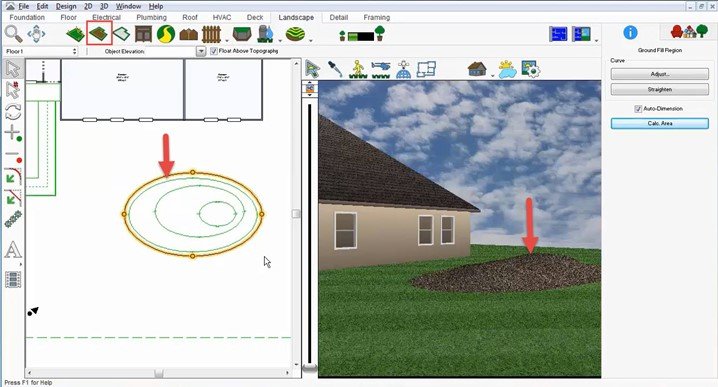
Task: Select the yellow winding Path tool
Action: point(166,34)
